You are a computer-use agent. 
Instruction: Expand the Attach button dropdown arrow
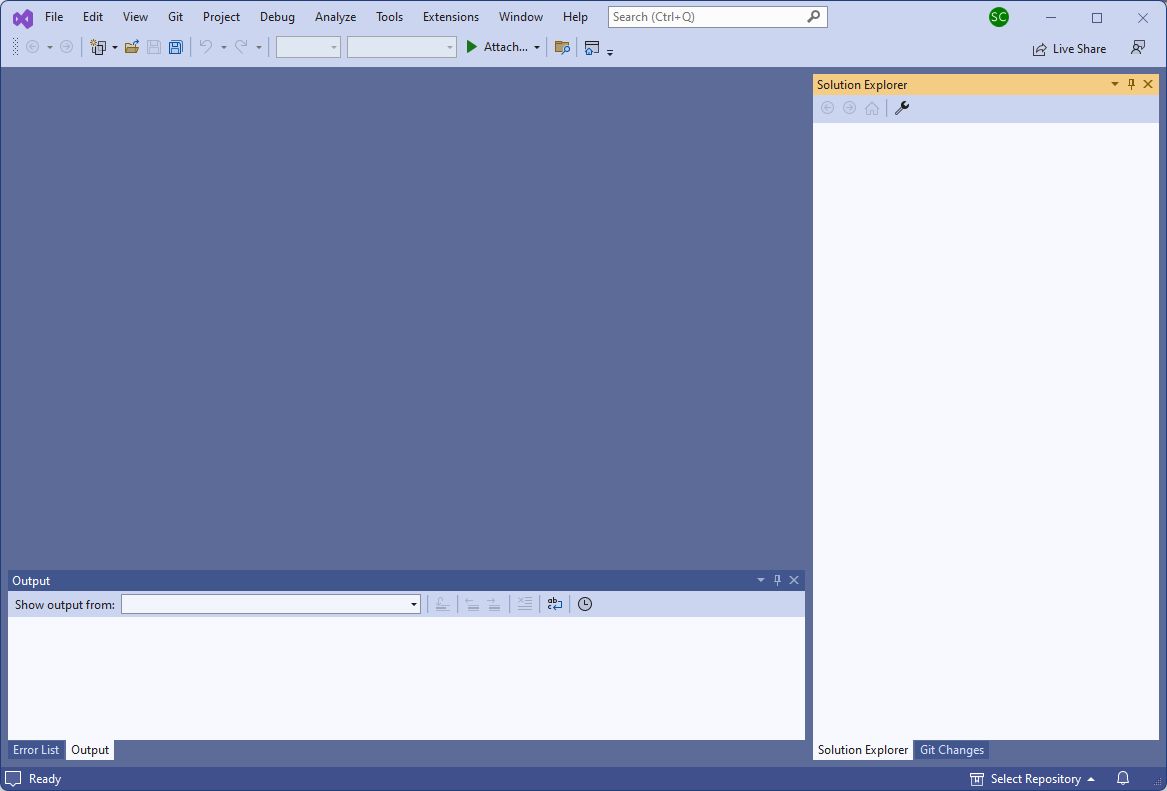click(537, 48)
